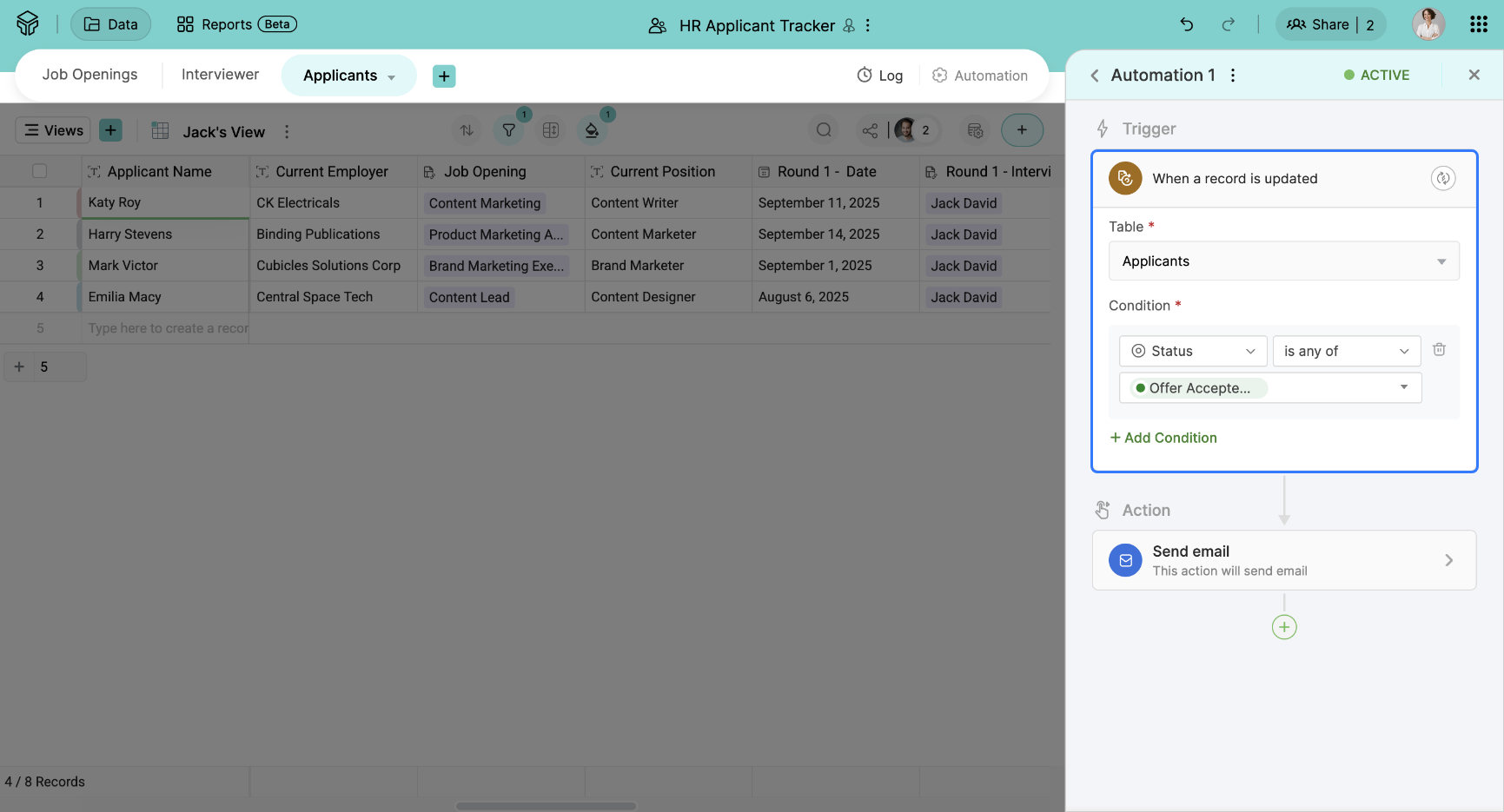The width and height of the screenshot is (1504, 812).
Task: Click the Add Condition link
Action: pyautogui.click(x=1163, y=438)
